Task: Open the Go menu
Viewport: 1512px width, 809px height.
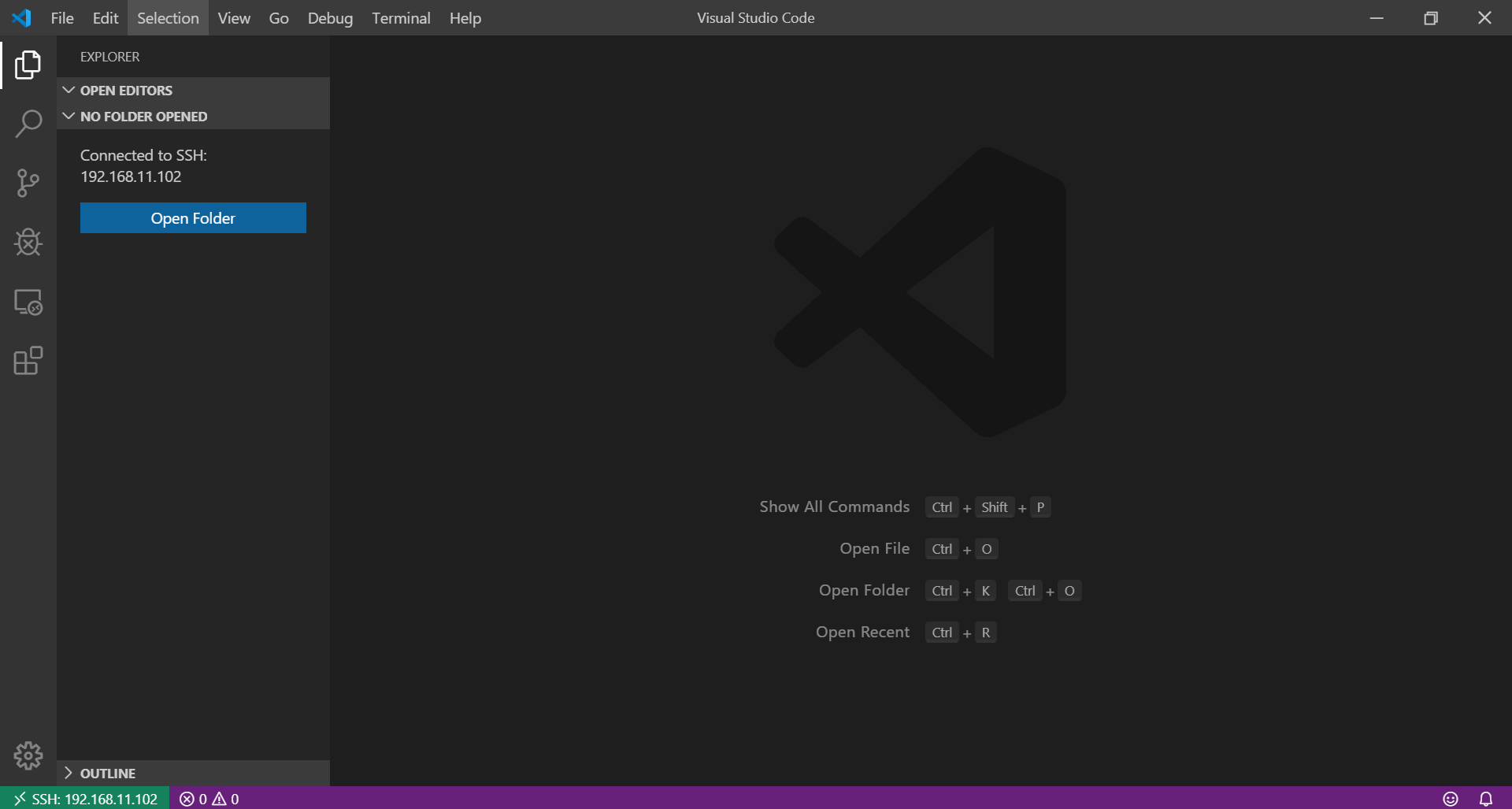Action: click(x=279, y=17)
